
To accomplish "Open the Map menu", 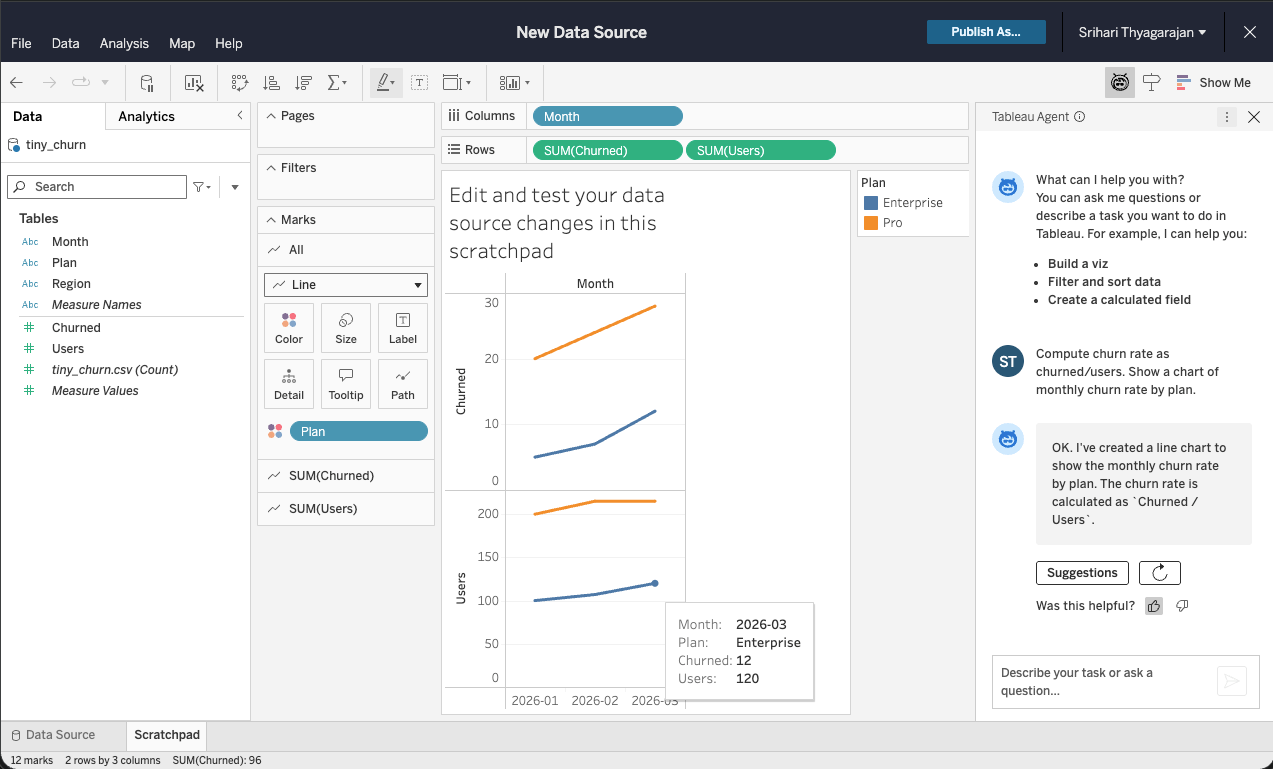I will tap(182, 43).
